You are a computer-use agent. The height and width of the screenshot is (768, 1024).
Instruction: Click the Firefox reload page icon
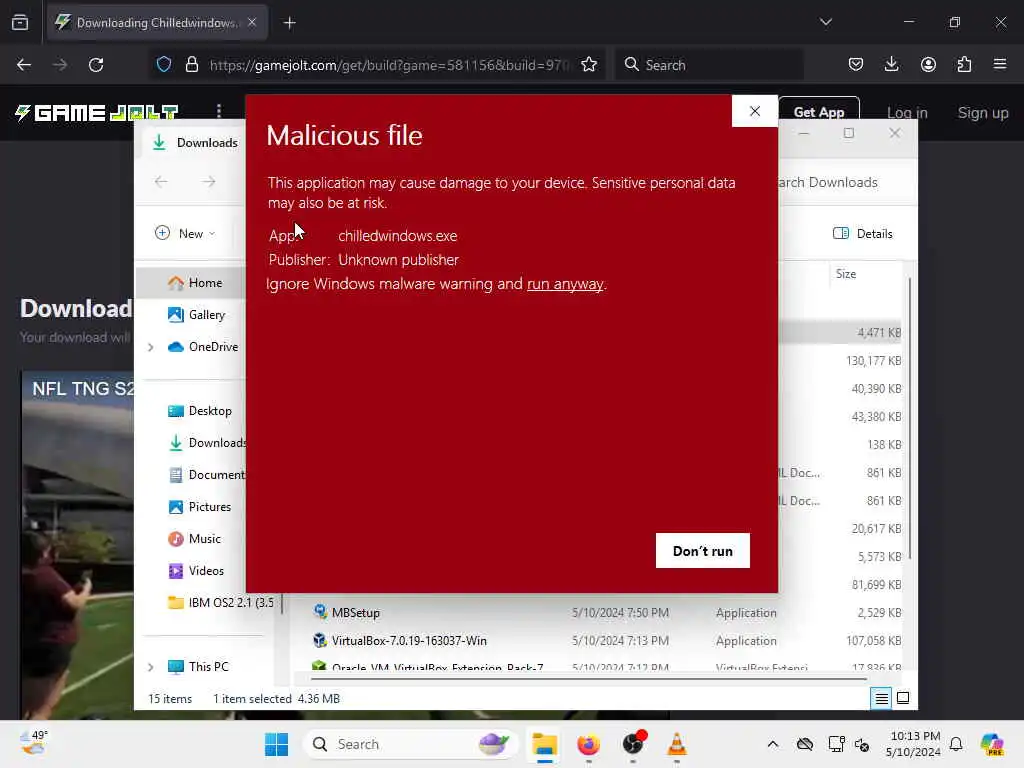pyautogui.click(x=96, y=65)
